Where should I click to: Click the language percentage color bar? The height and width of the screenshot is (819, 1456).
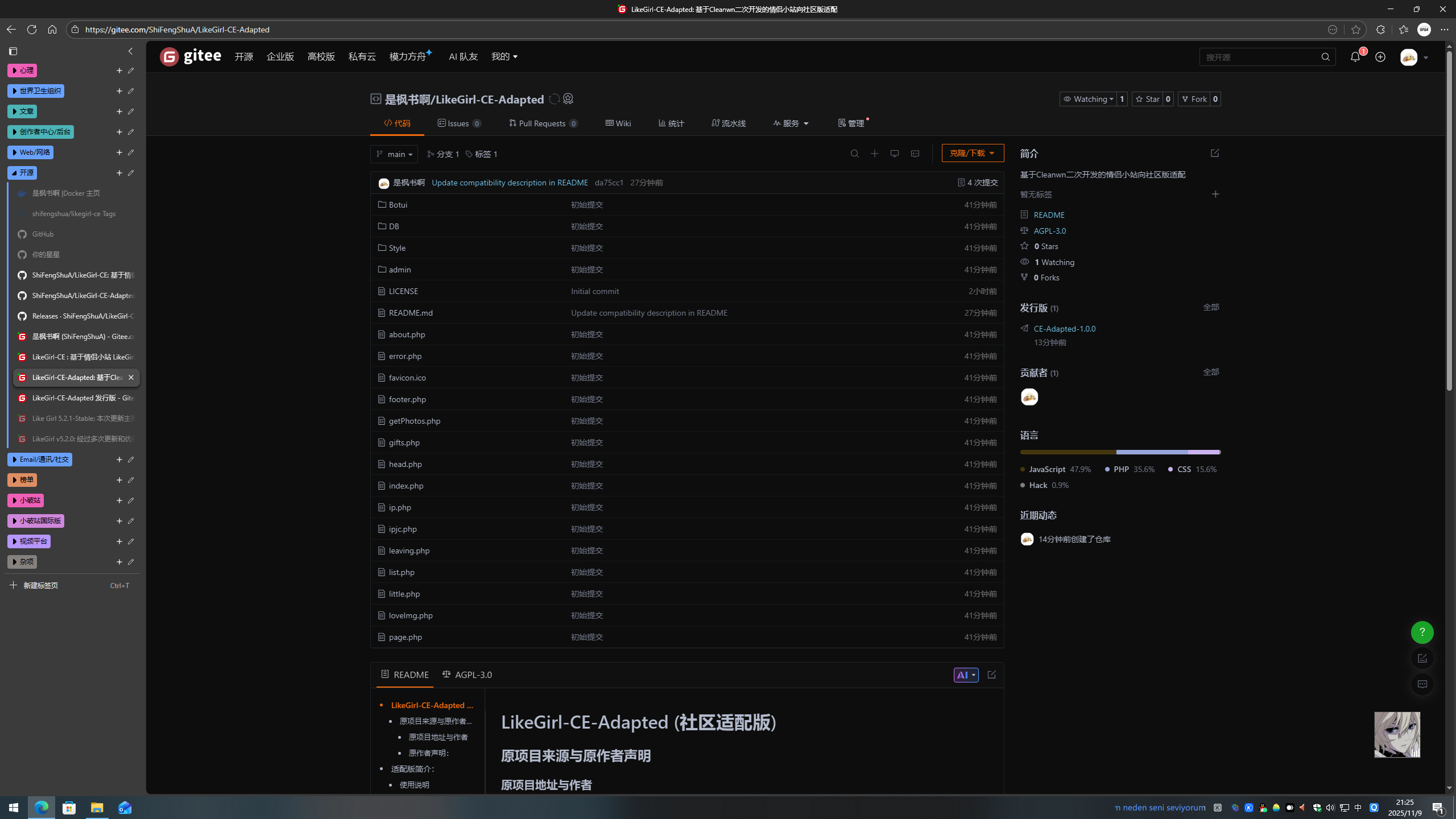[x=1120, y=452]
